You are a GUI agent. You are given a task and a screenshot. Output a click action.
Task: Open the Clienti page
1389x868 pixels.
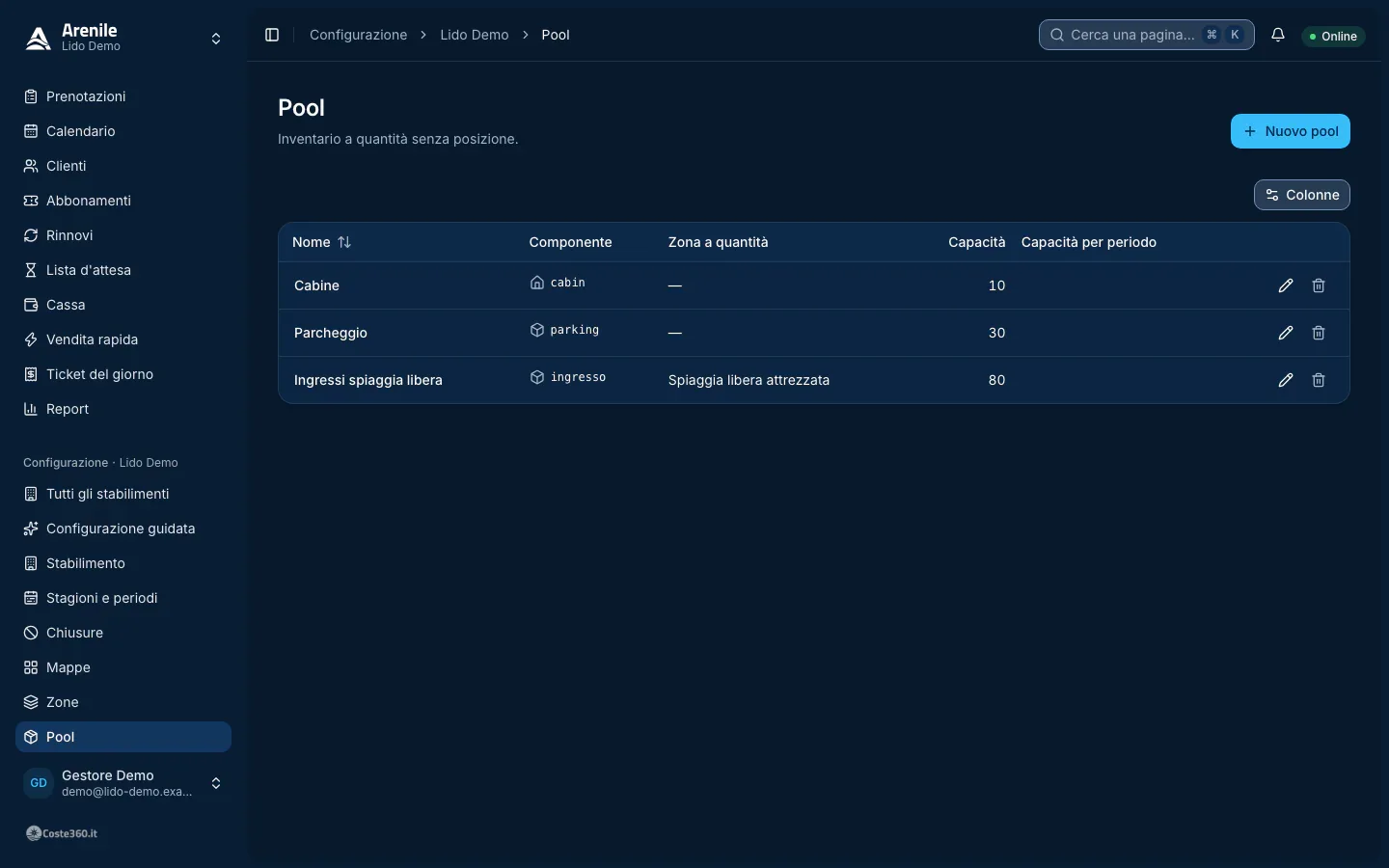pyautogui.click(x=123, y=166)
